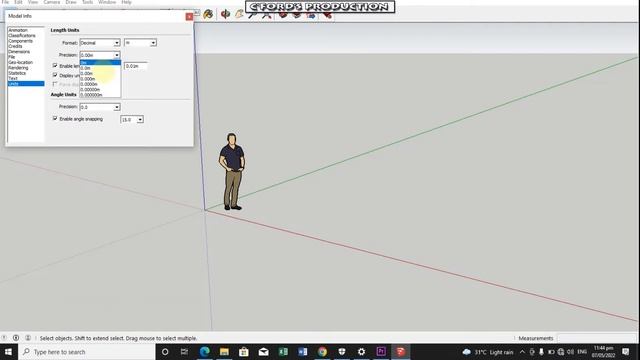Launch Microsoft Edge from taskbar
The width and height of the screenshot is (640, 360).
204,352
